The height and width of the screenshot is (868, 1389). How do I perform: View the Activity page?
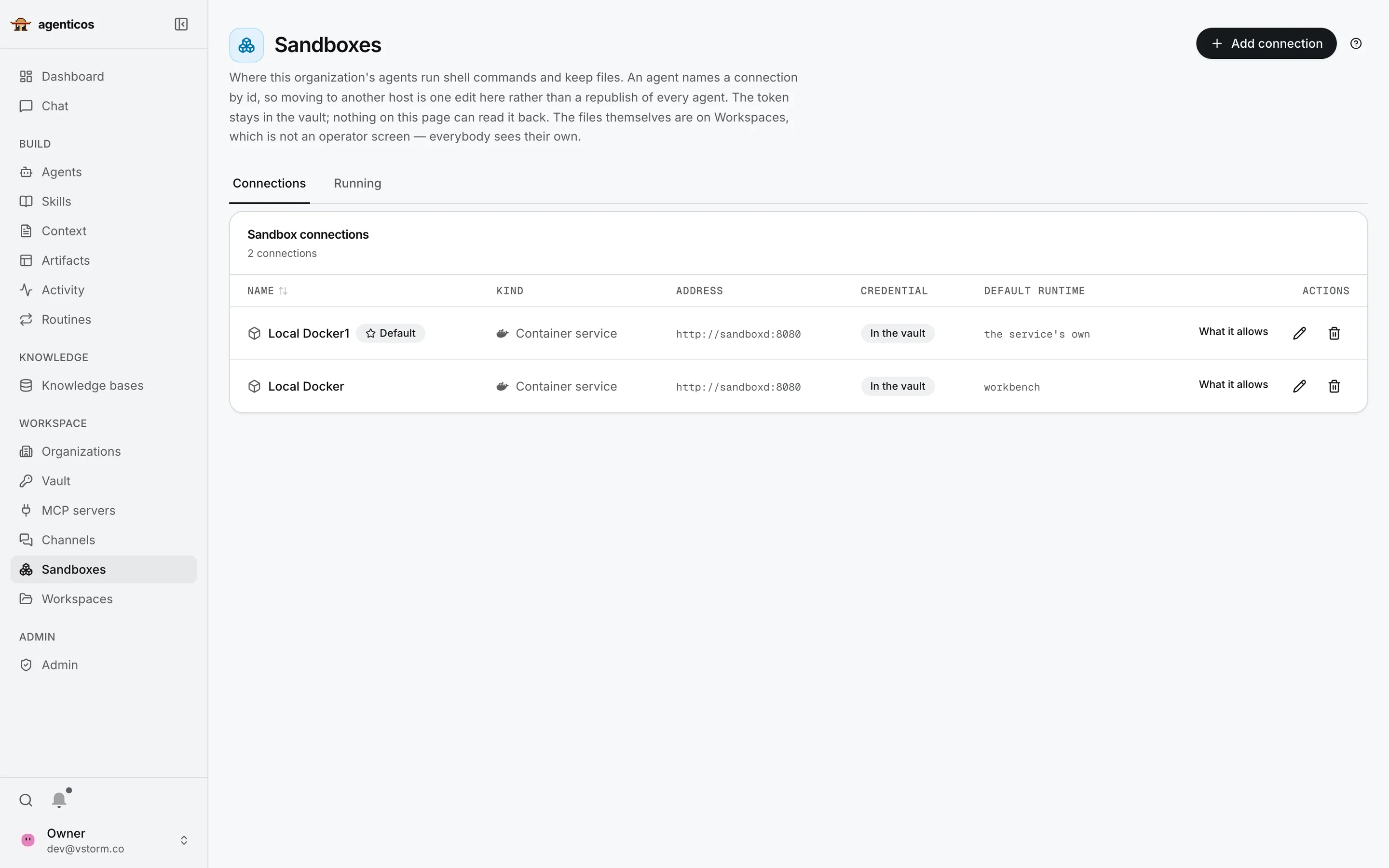(103, 290)
